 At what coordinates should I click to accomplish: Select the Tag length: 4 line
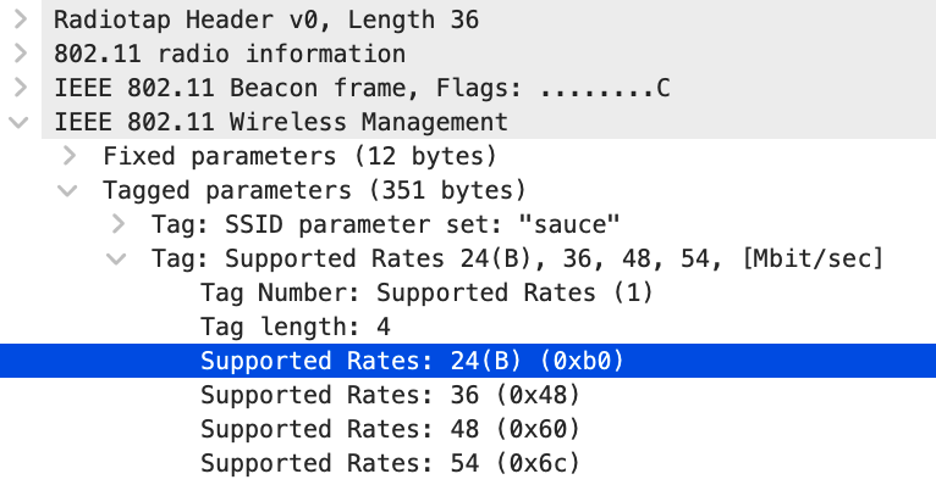click(295, 326)
